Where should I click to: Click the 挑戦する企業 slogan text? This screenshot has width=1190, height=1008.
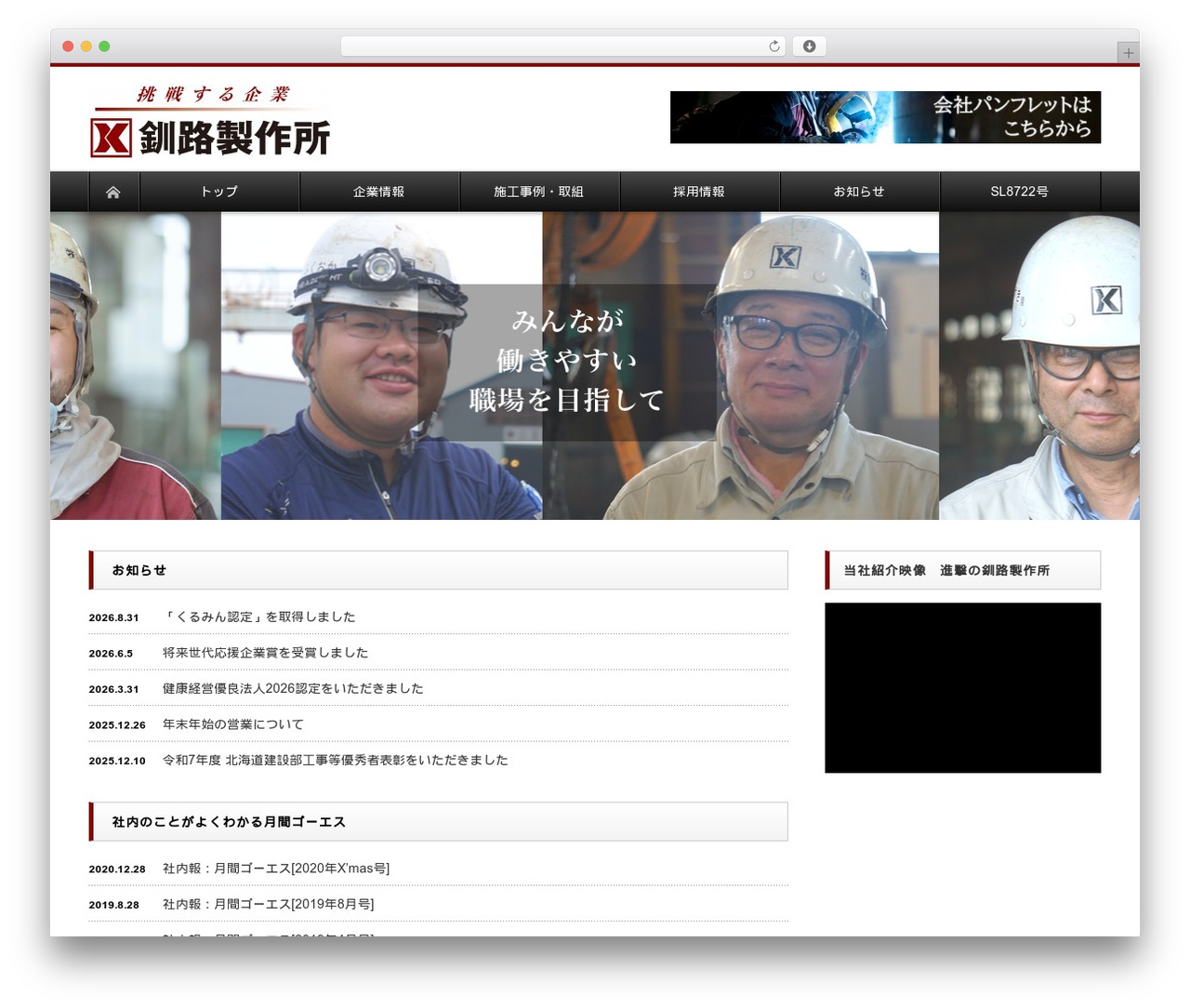pos(213,94)
